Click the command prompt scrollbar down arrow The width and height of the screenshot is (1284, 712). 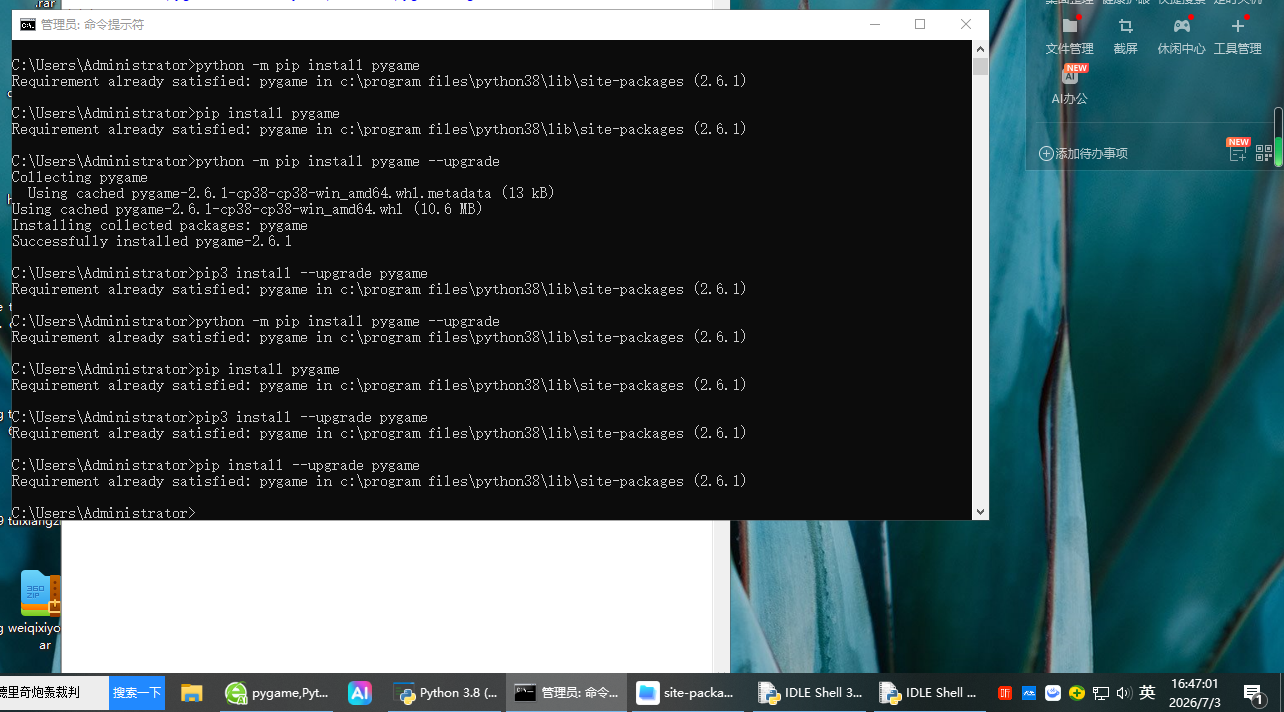tap(980, 511)
